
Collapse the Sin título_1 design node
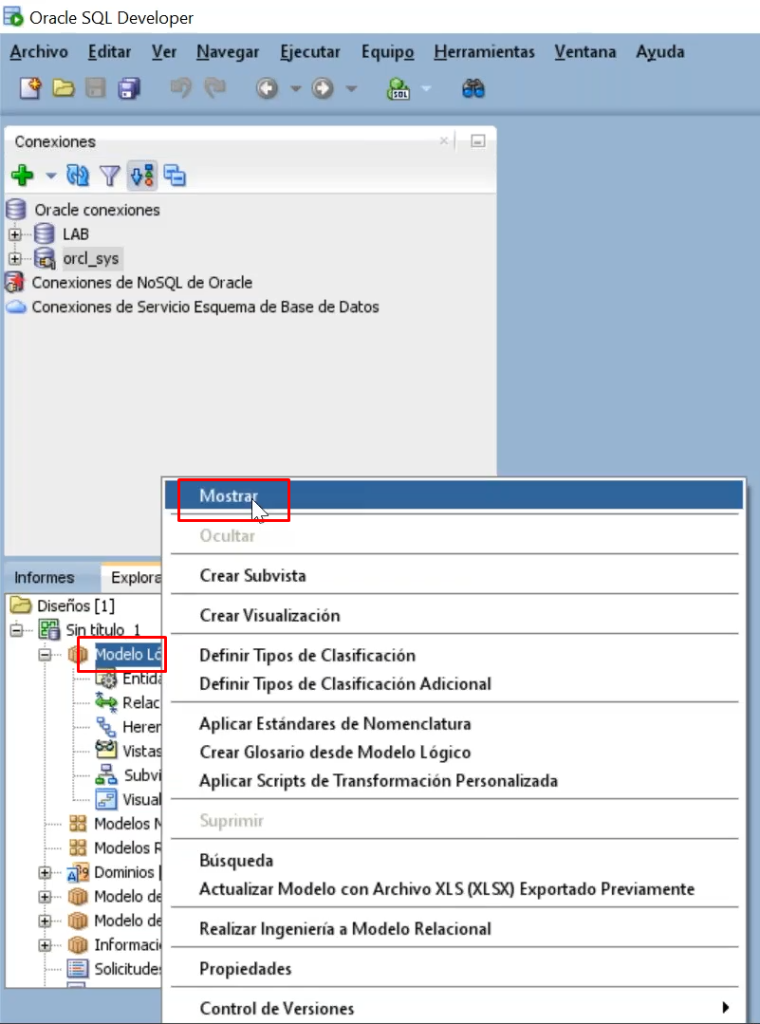(16, 630)
